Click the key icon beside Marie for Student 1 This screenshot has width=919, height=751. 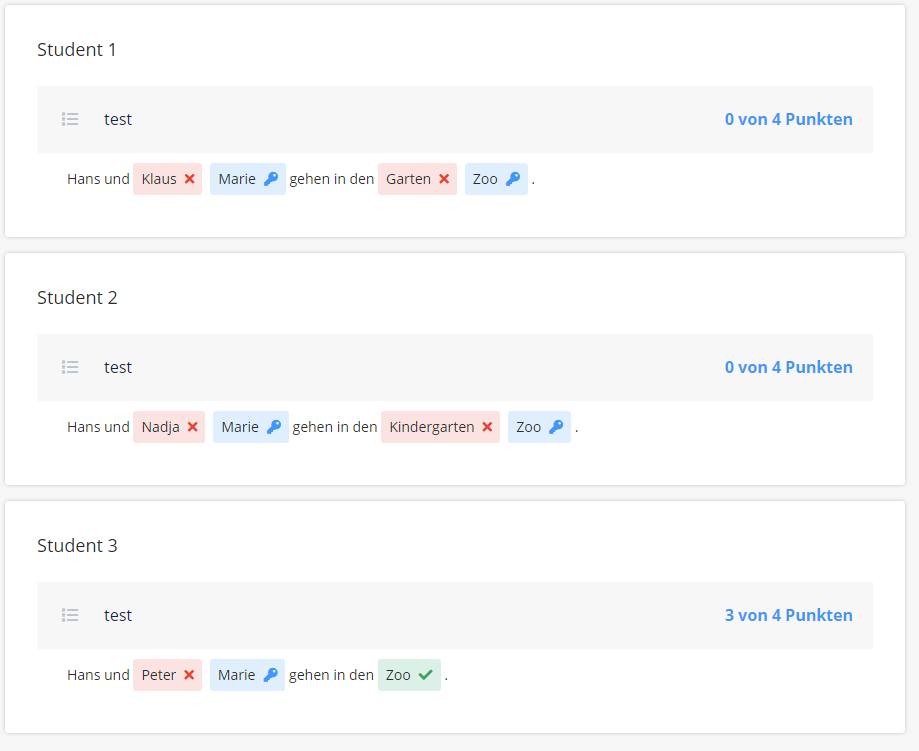click(271, 179)
